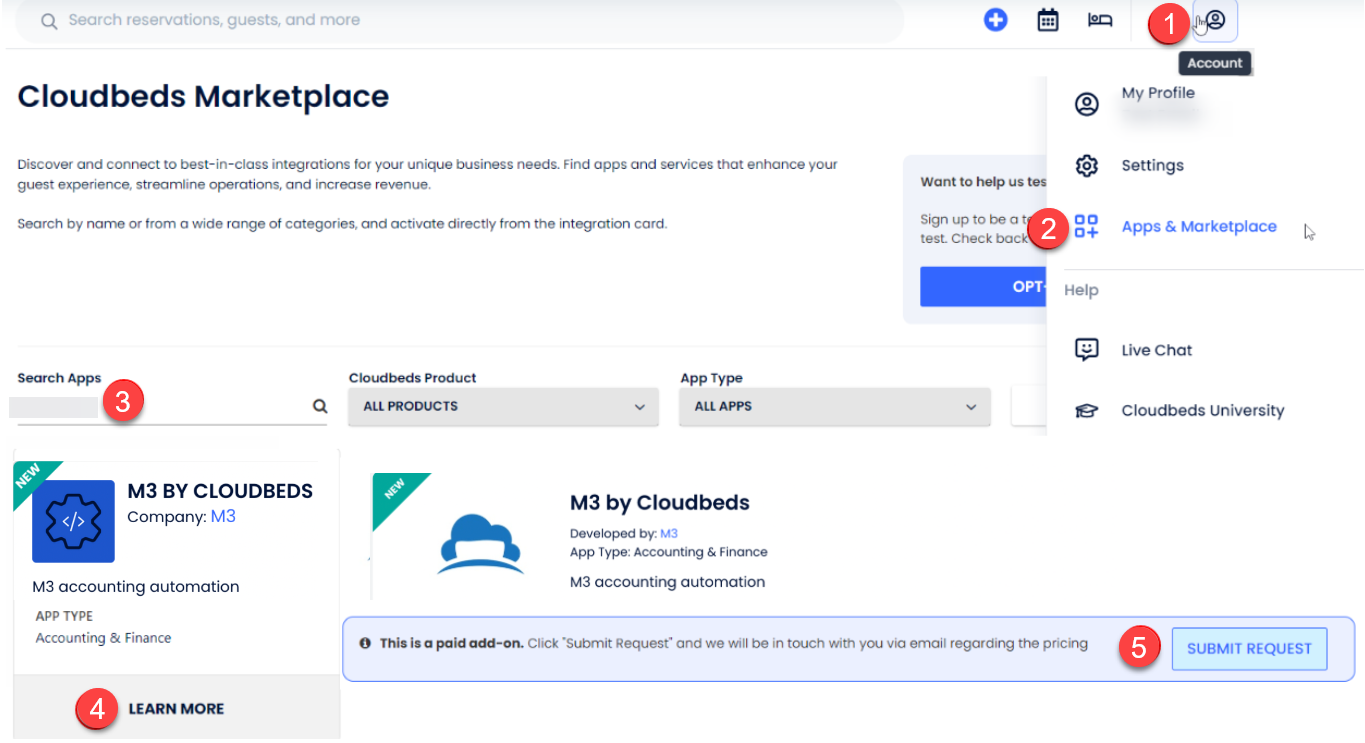Select My Profile from account menu

coord(1157,93)
